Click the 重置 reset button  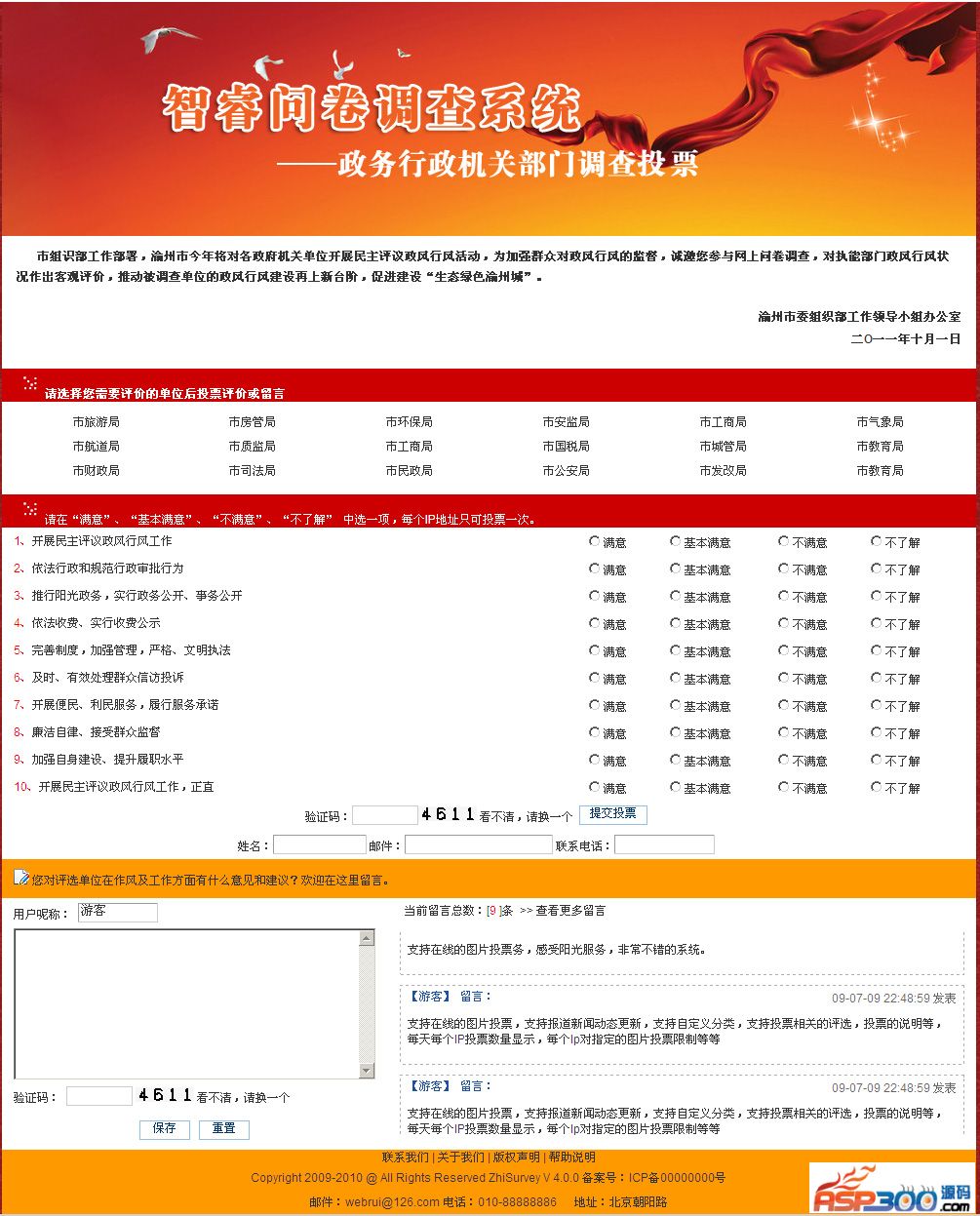223,1129
